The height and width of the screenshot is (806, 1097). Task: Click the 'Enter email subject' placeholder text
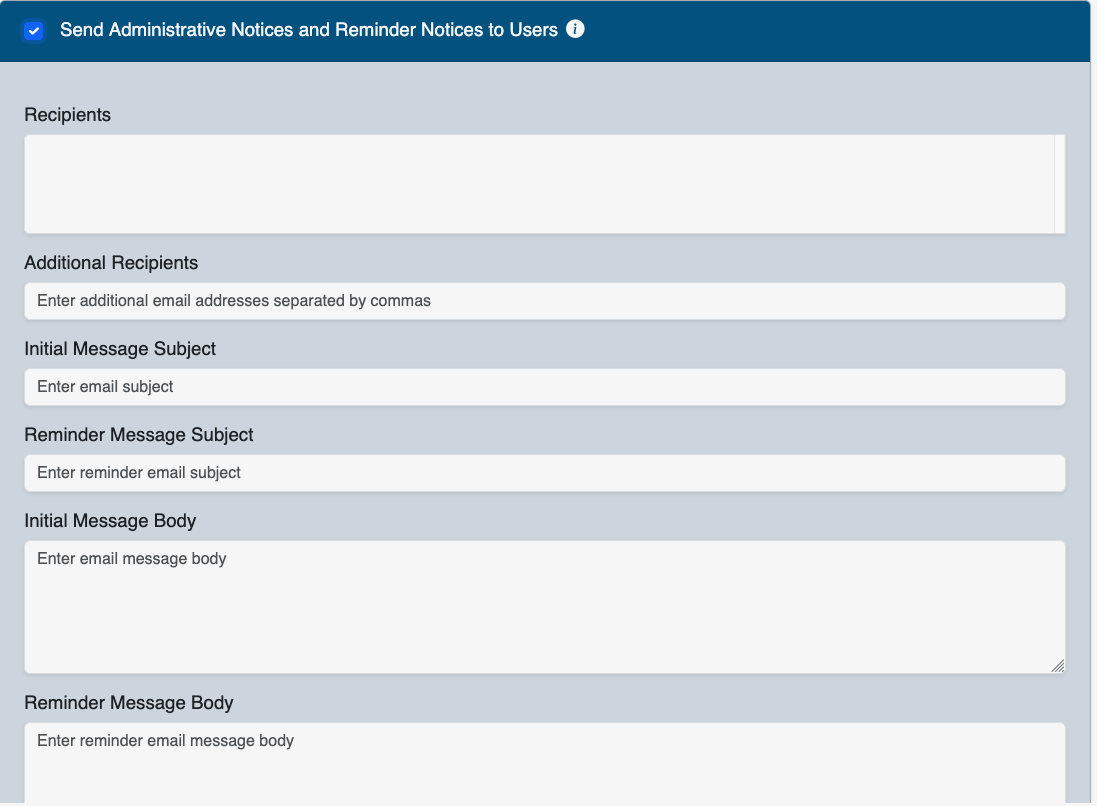pos(105,387)
